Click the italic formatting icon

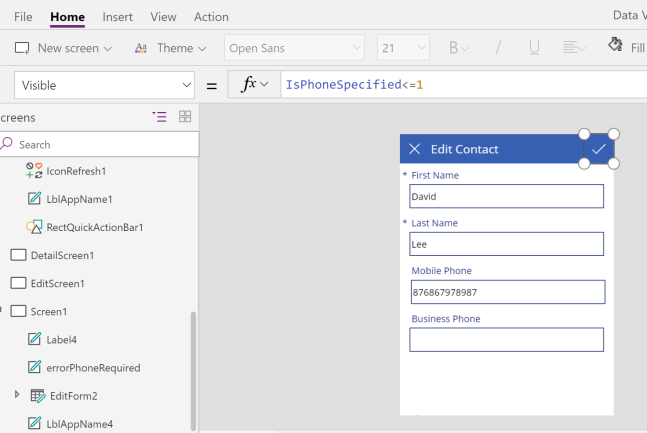click(497, 48)
